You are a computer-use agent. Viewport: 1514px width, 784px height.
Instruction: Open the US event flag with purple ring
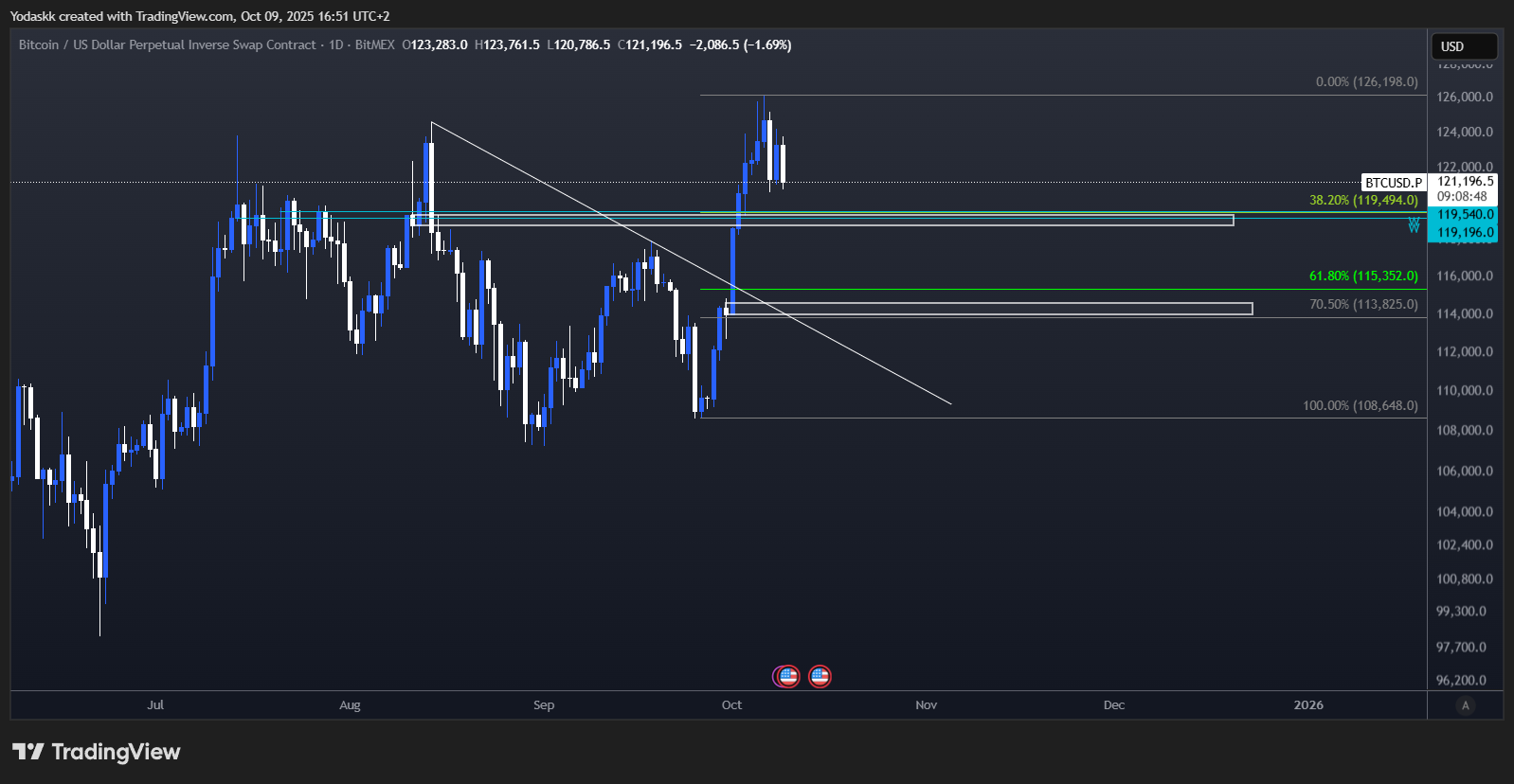(787, 676)
